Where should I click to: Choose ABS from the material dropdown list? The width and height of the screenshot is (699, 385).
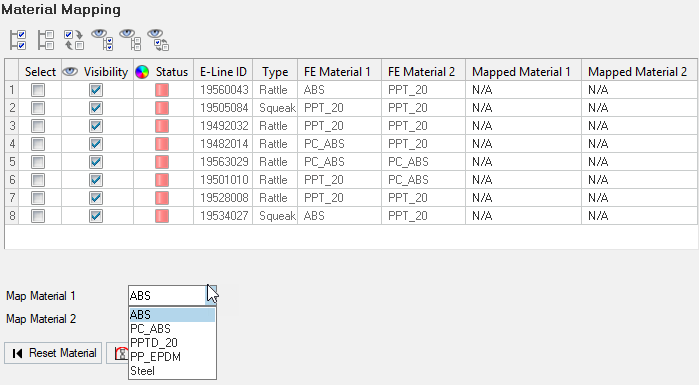(172, 315)
